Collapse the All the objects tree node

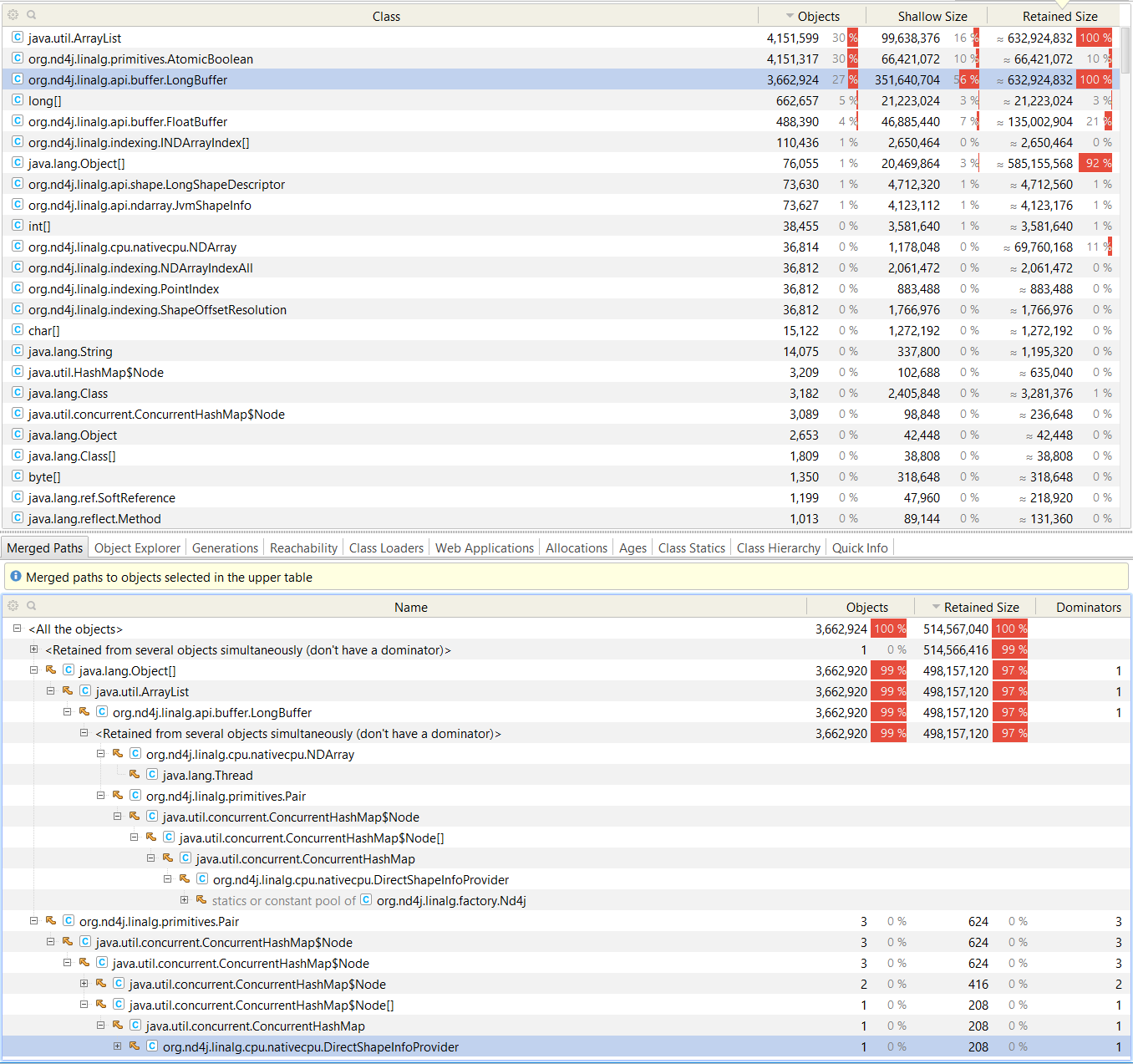[x=16, y=628]
